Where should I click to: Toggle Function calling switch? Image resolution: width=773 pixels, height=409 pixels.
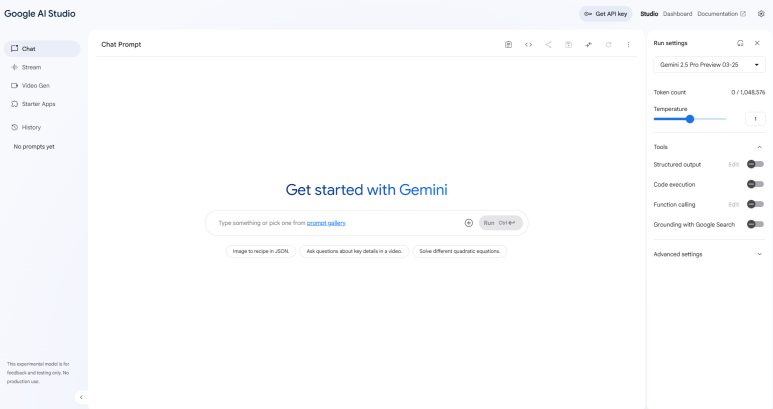pos(755,204)
